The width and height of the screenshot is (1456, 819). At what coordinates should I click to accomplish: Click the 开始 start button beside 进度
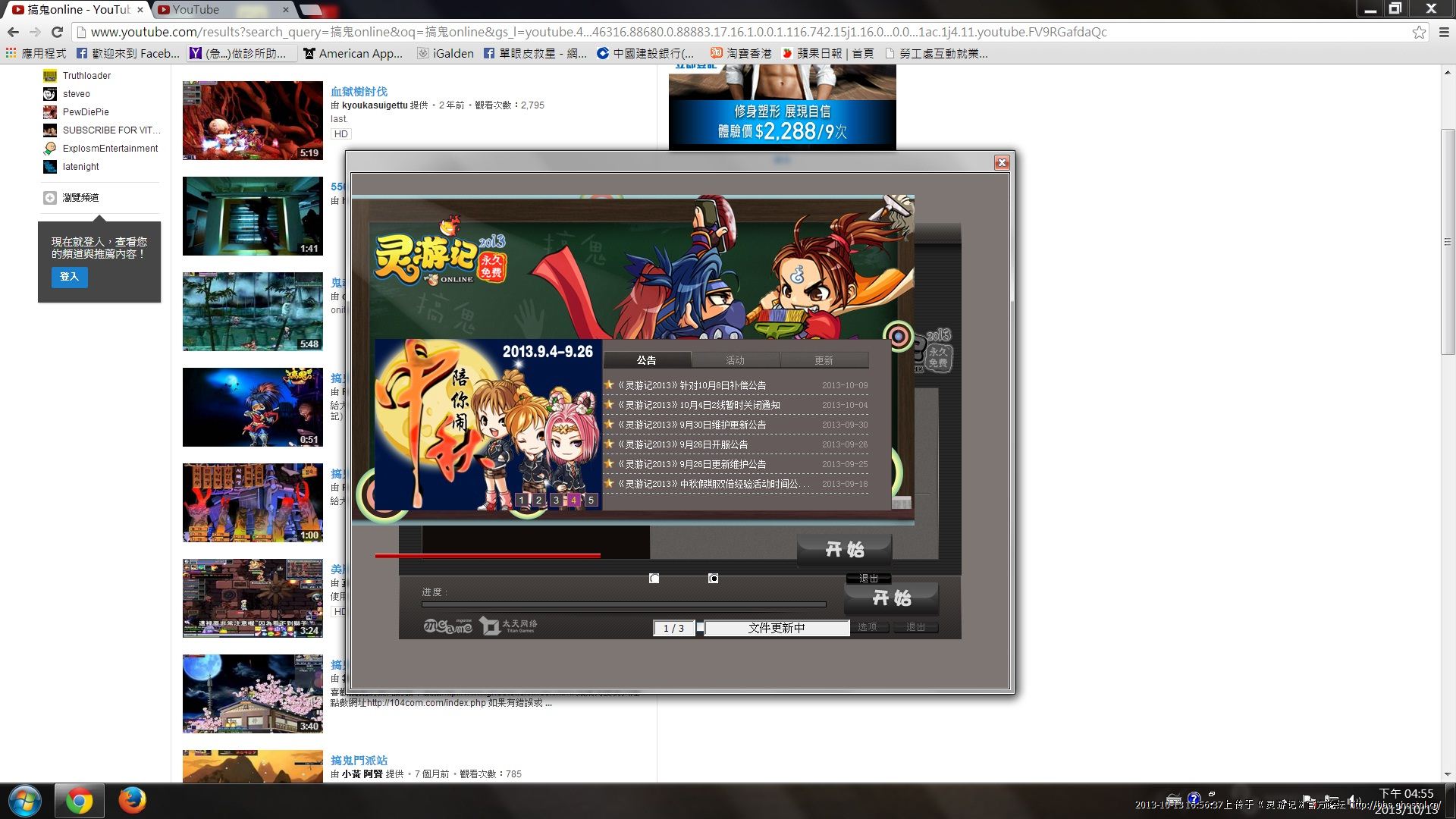(x=891, y=598)
